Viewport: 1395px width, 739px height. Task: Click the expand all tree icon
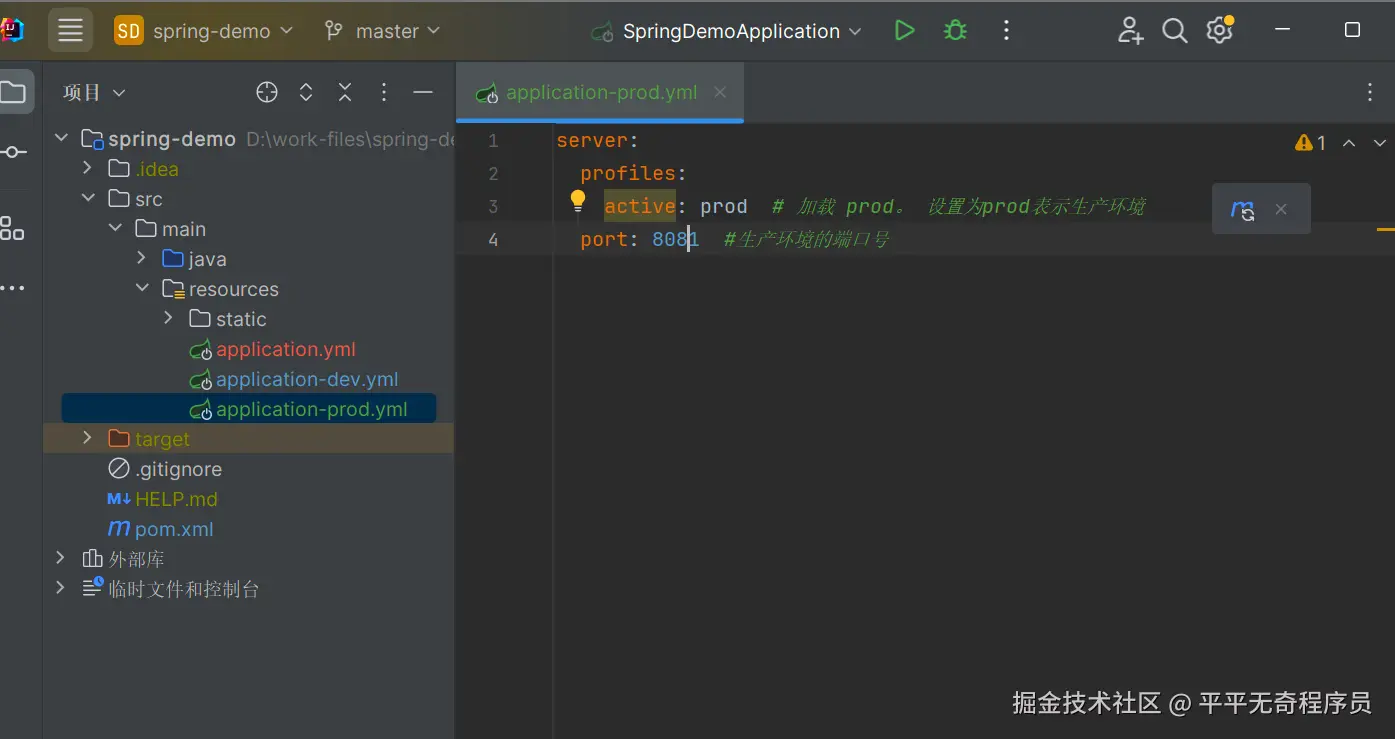306,93
